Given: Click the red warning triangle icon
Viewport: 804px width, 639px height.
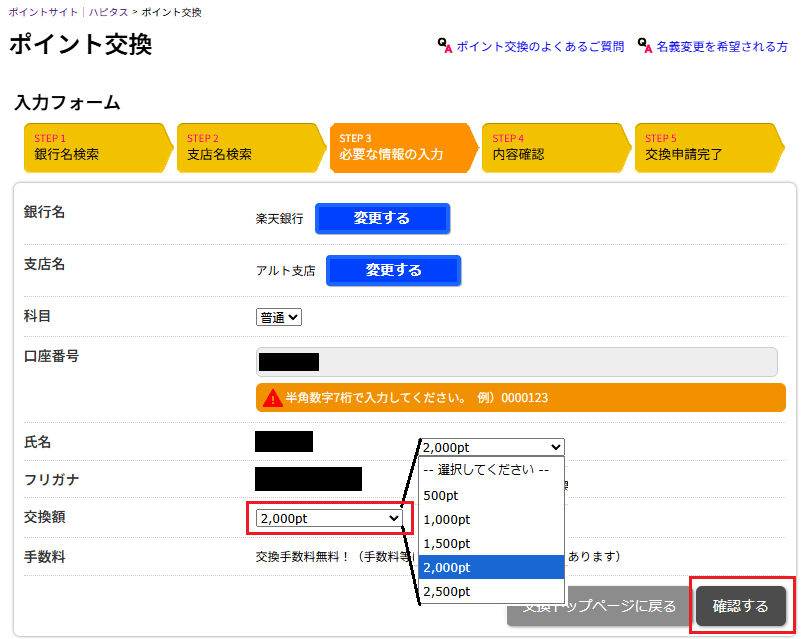Looking at the screenshot, I should [x=272, y=398].
